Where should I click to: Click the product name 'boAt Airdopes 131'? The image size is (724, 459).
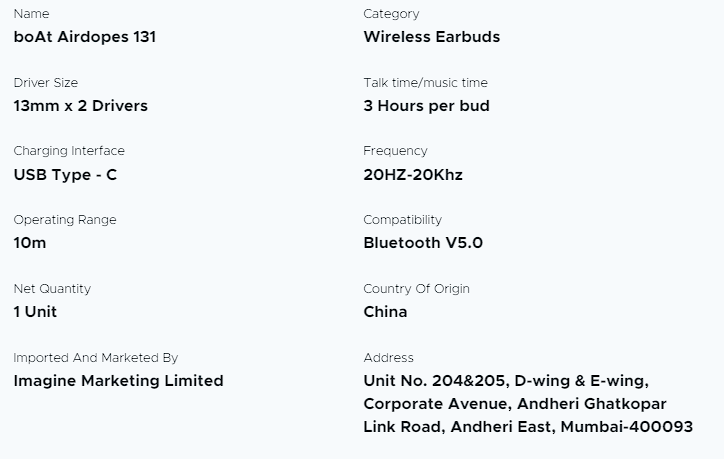pyautogui.click(x=85, y=37)
